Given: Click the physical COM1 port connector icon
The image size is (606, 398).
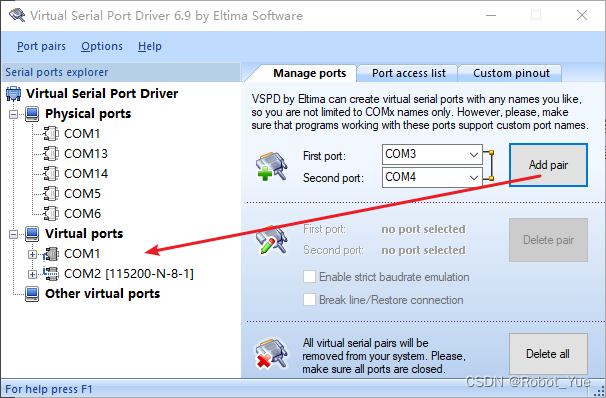Looking at the screenshot, I should coord(51,134).
